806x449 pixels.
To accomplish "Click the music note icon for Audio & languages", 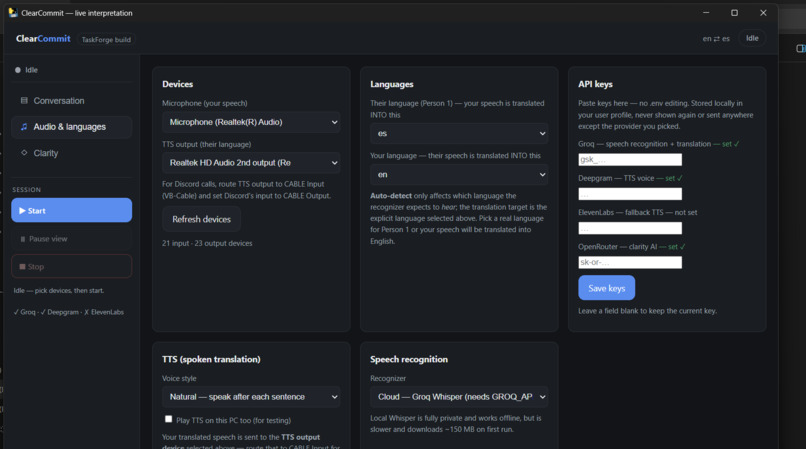I will (24, 127).
